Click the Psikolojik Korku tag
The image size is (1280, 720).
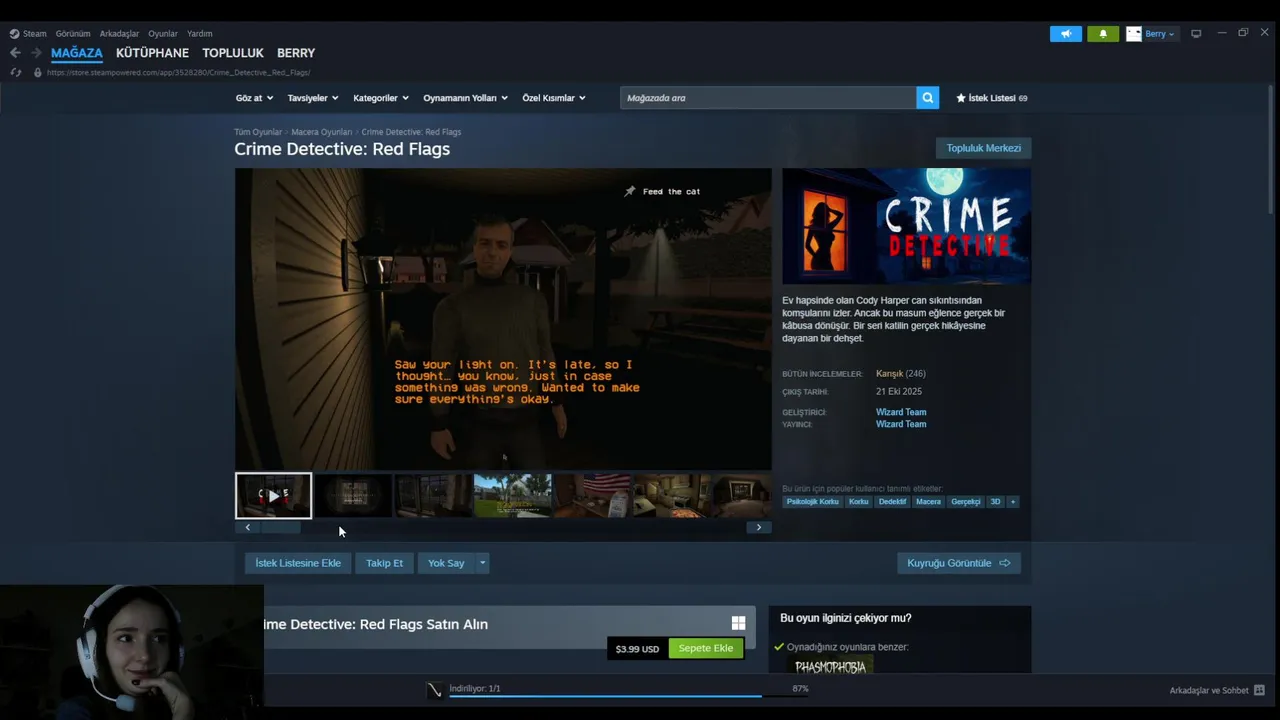[x=813, y=502]
